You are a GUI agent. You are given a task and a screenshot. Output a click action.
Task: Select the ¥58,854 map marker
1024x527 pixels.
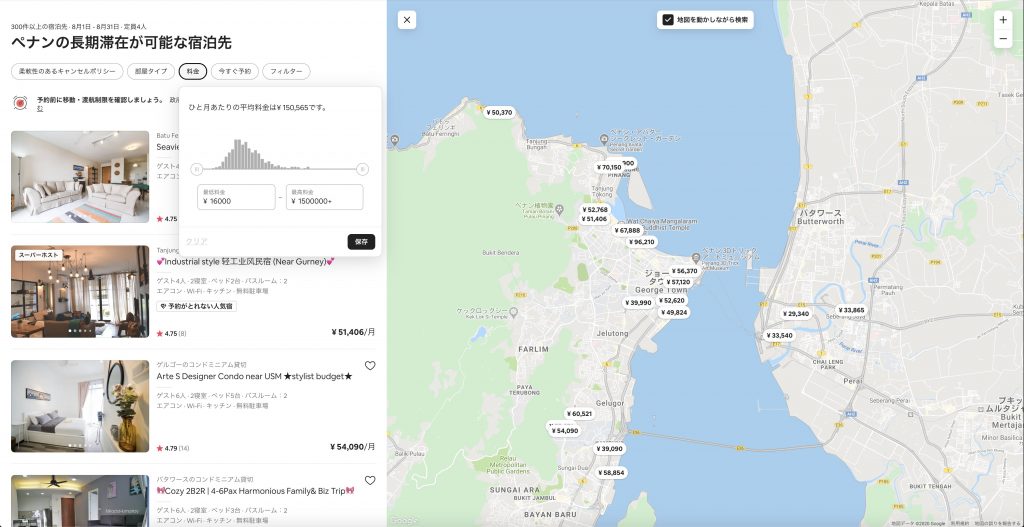[x=611, y=472]
